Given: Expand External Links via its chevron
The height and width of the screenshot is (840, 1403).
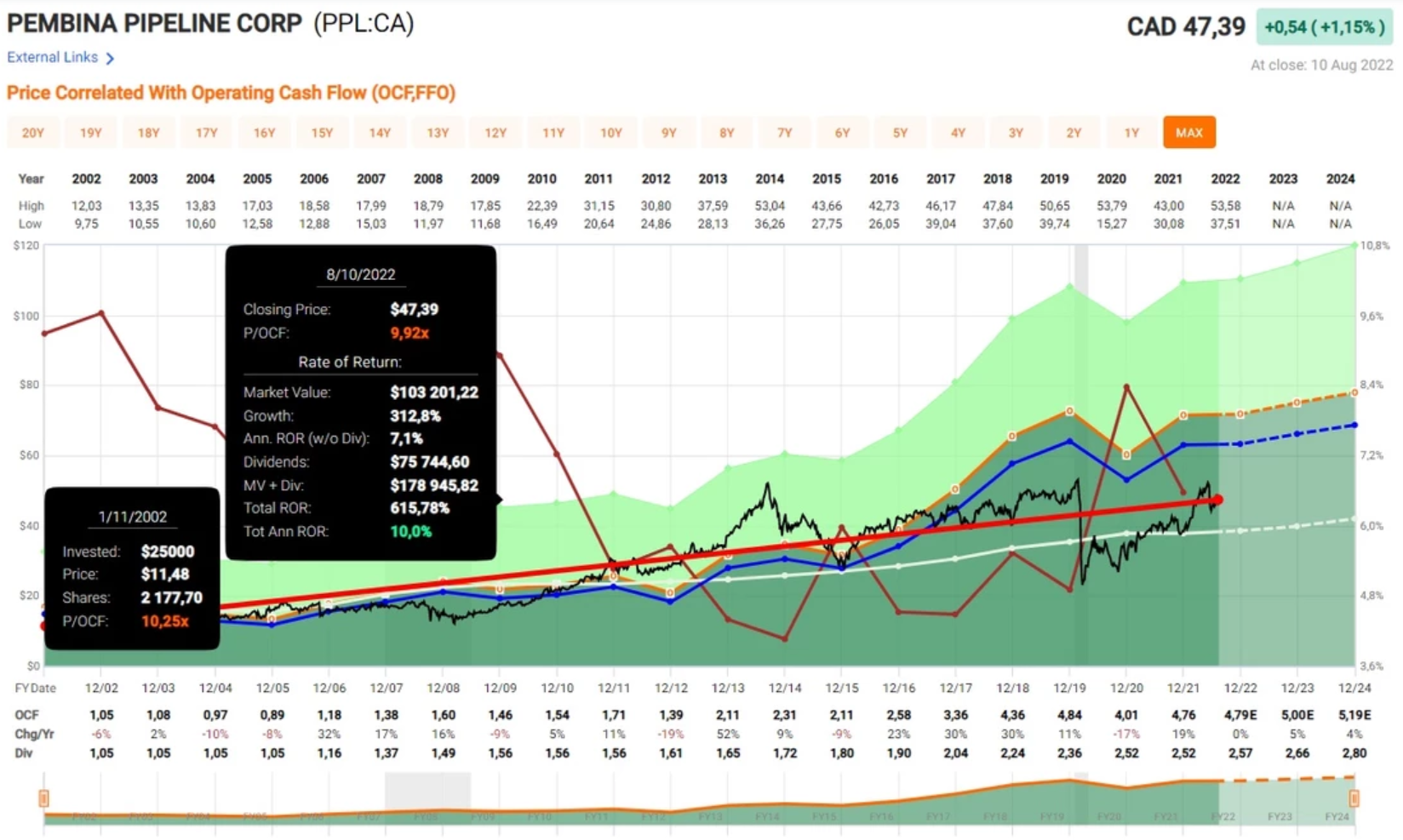Looking at the screenshot, I should pyautogui.click(x=109, y=57).
